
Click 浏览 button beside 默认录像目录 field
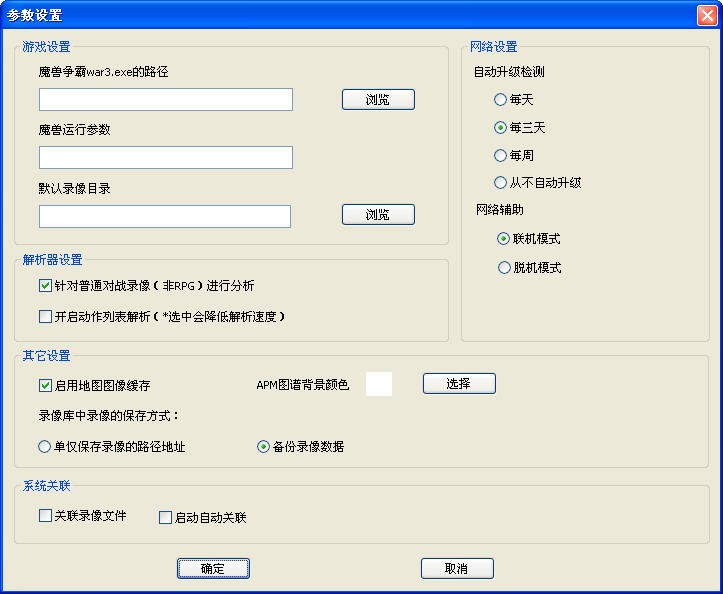tap(378, 214)
